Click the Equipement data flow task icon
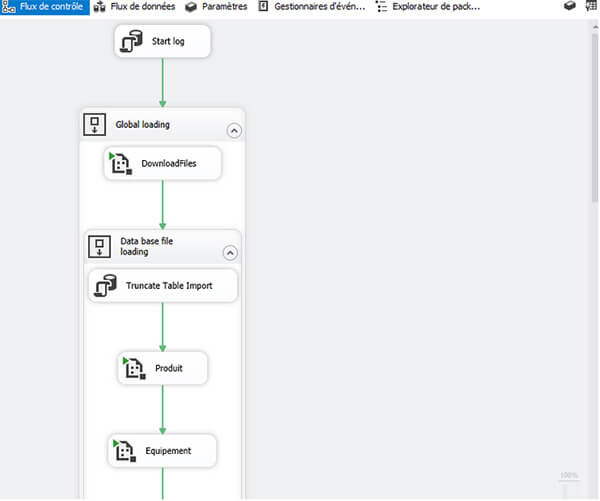The height and width of the screenshot is (501, 600). coord(124,451)
